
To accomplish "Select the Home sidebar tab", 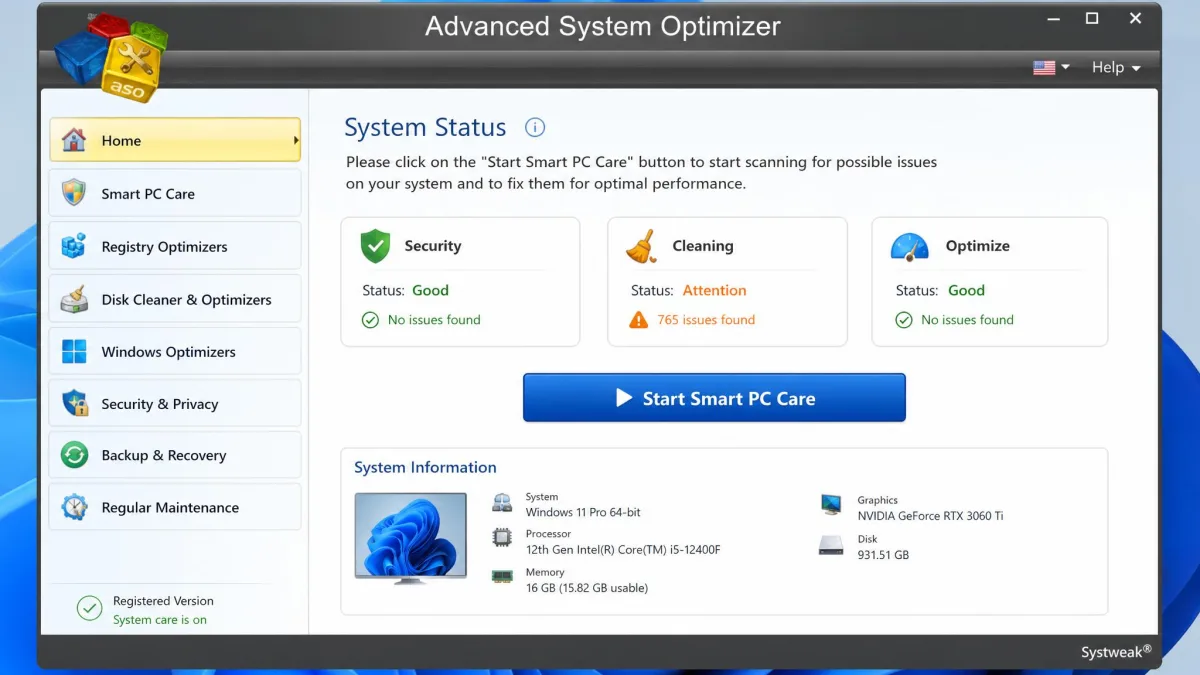I will tap(175, 140).
